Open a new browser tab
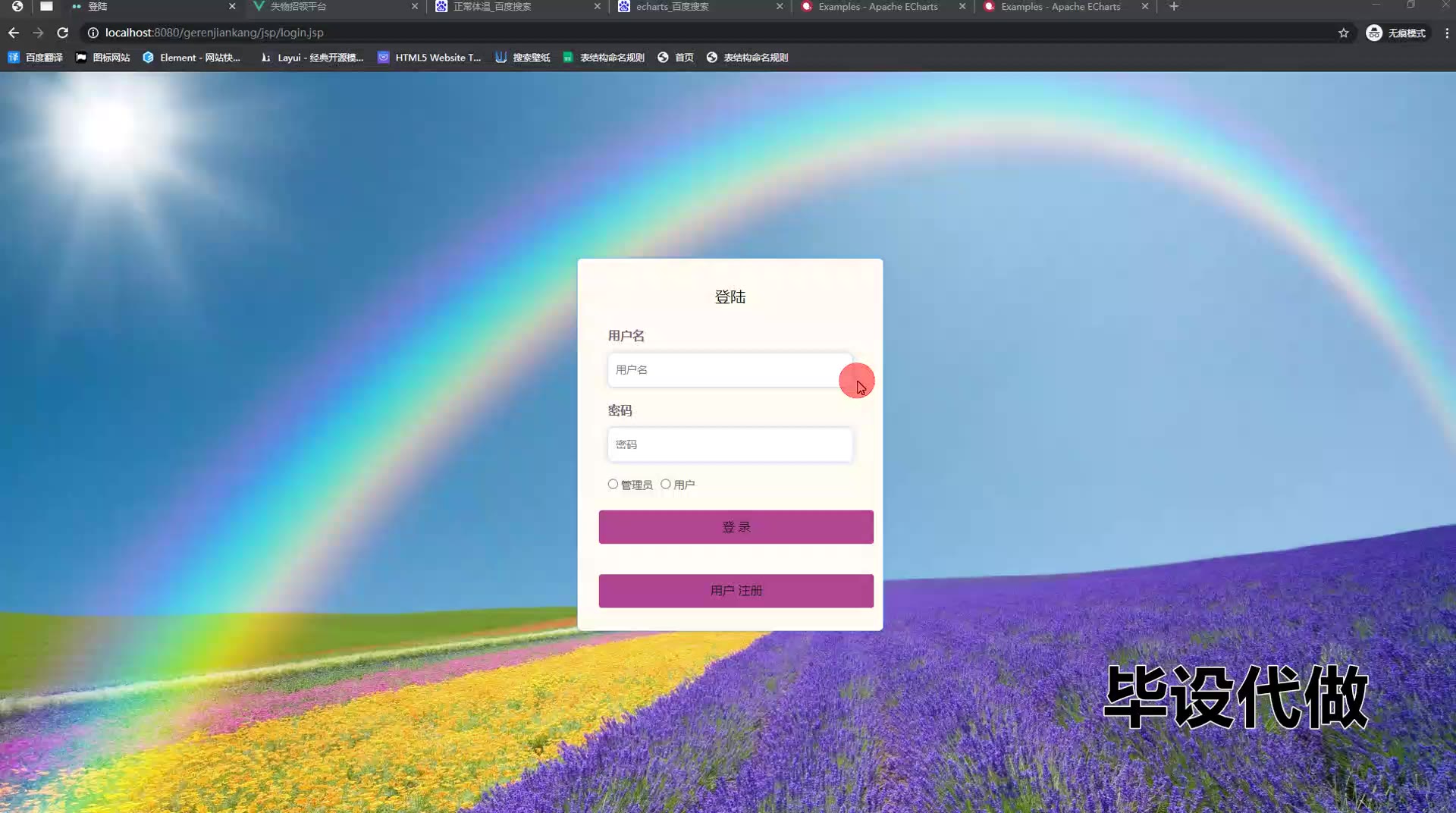 click(1174, 7)
